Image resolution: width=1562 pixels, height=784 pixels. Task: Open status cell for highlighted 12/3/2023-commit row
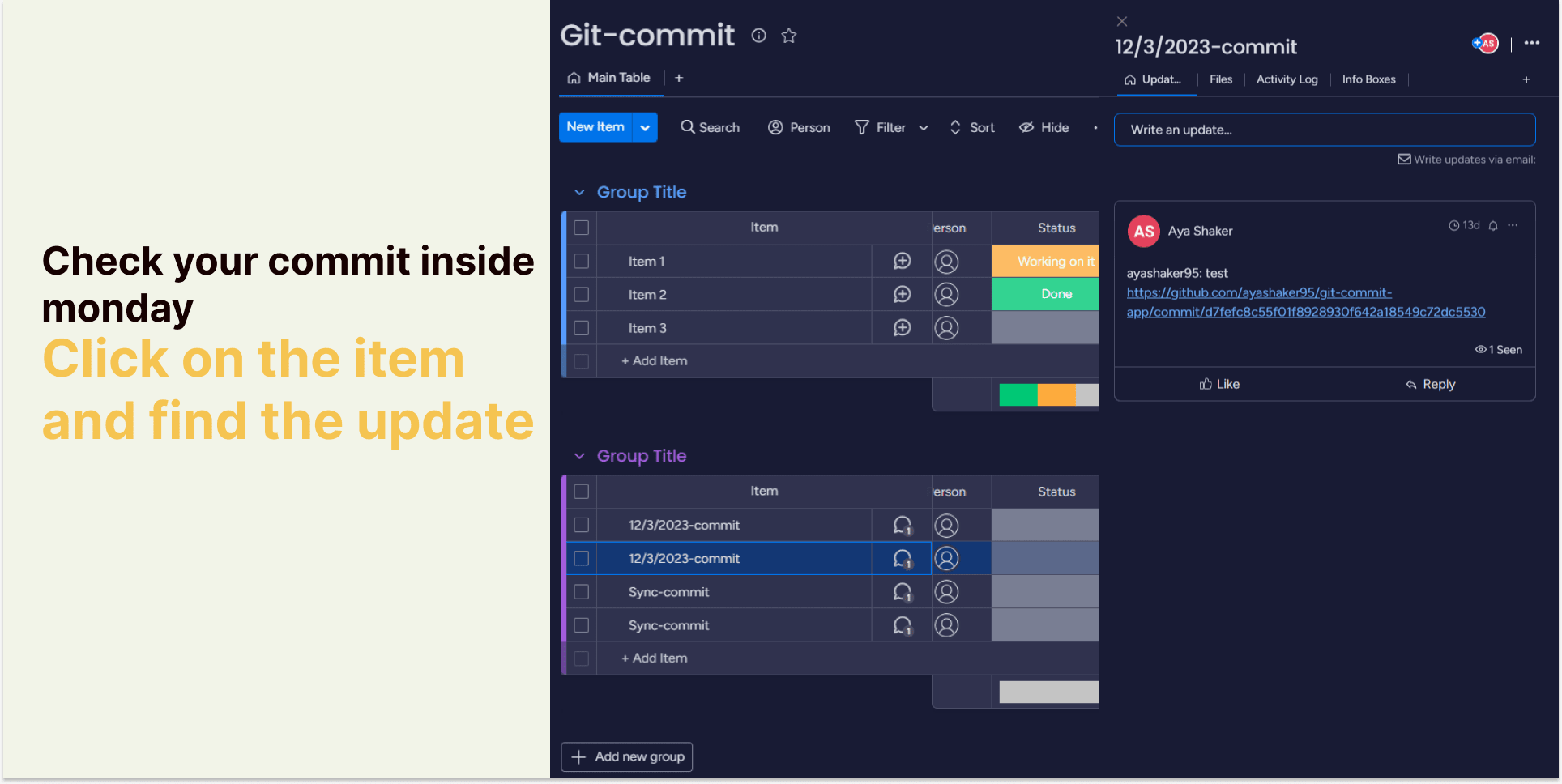[x=1045, y=559]
